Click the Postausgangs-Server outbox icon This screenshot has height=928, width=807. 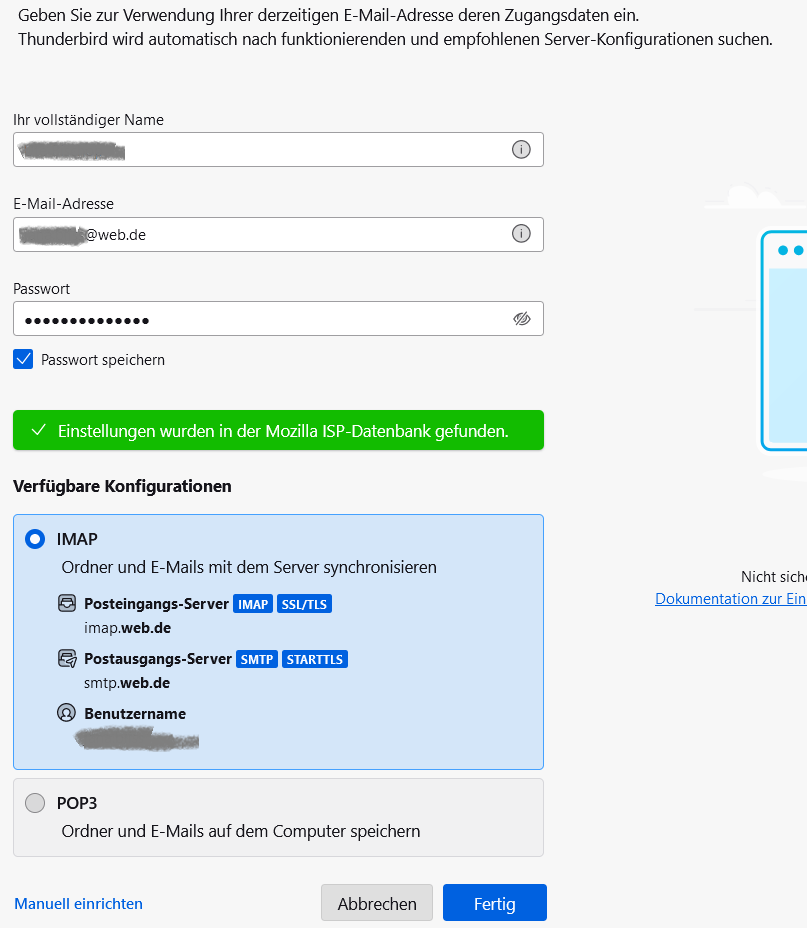[67, 659]
